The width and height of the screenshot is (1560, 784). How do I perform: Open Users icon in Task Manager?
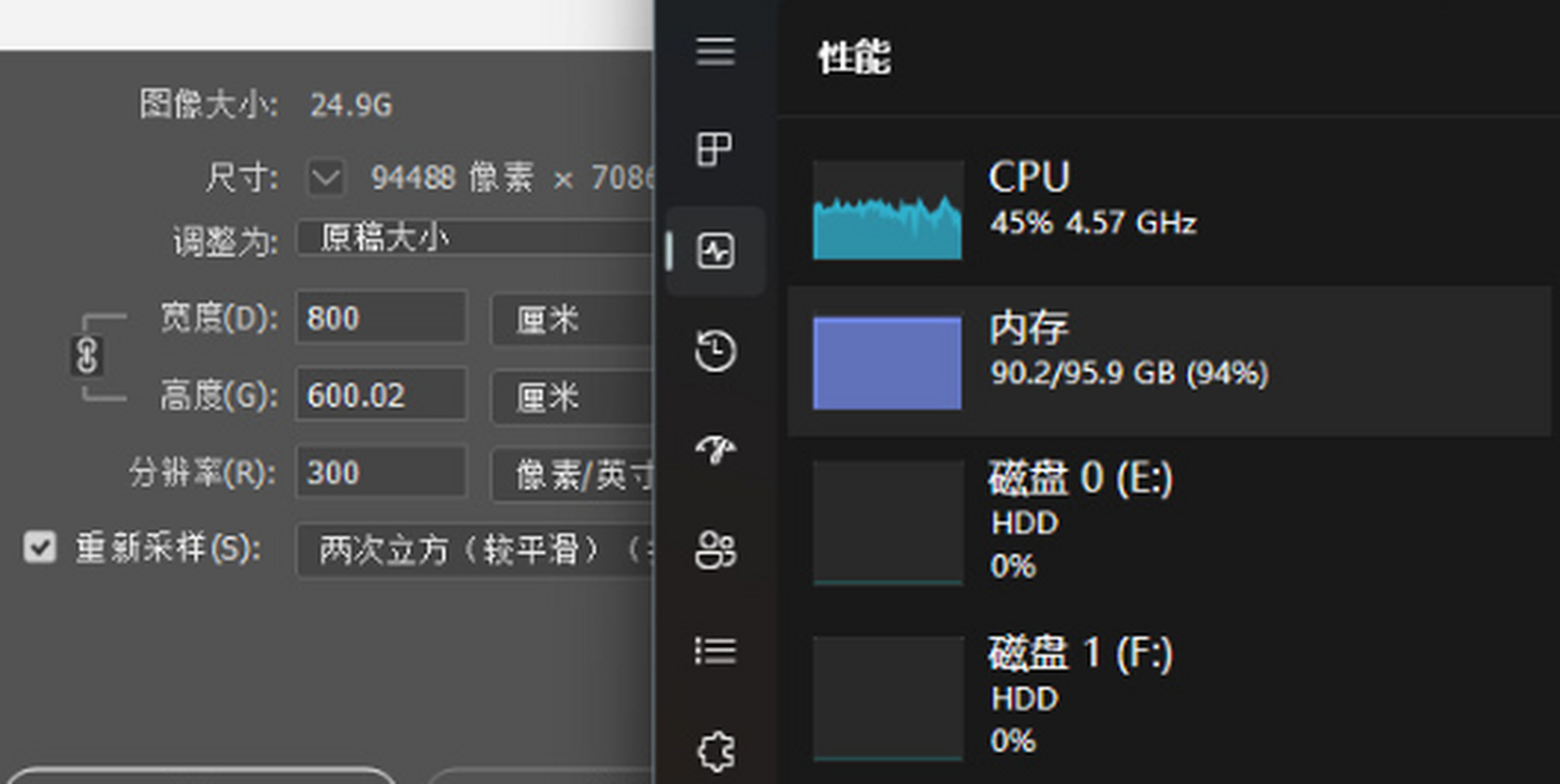715,550
